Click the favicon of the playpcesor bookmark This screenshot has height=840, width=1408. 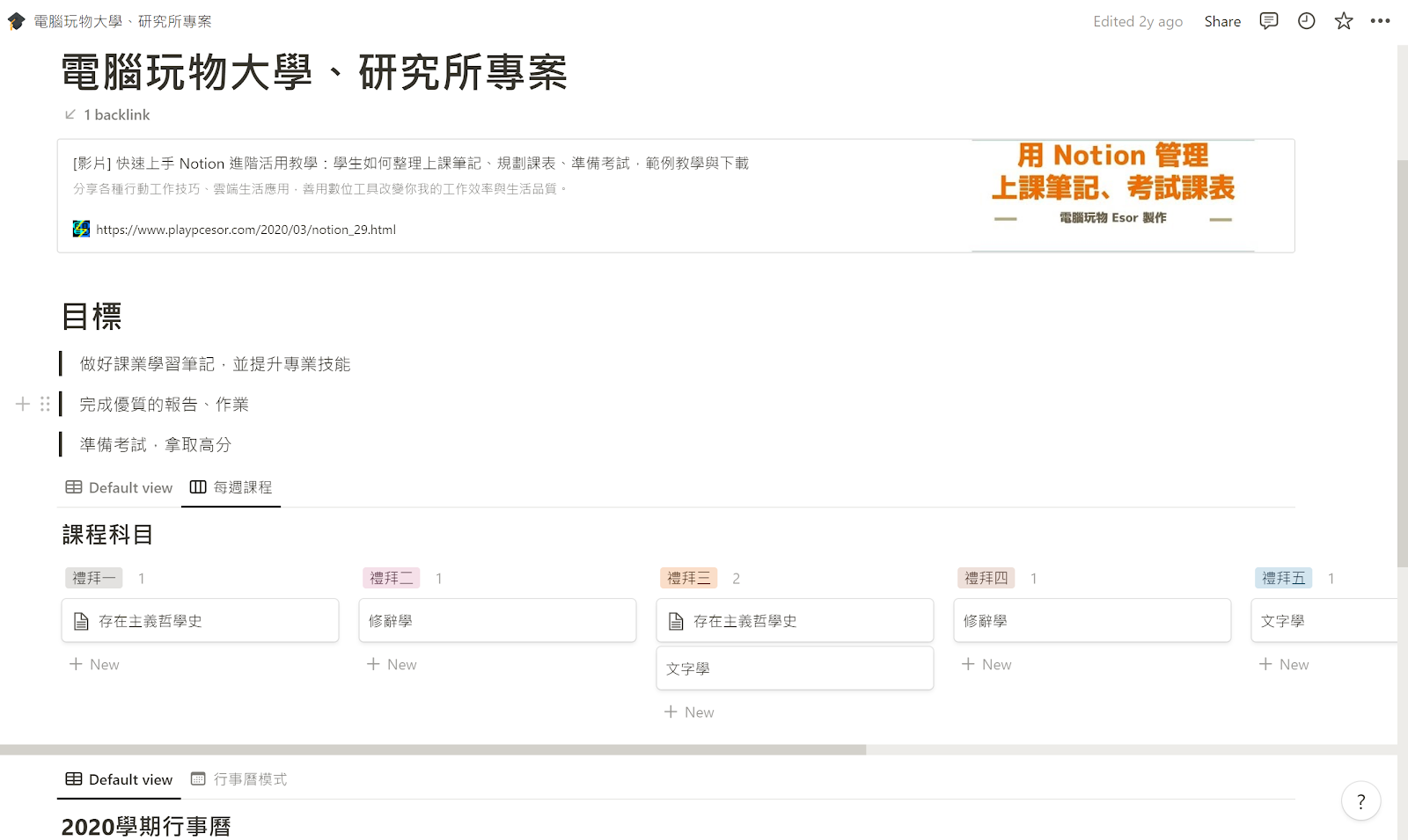(x=81, y=229)
